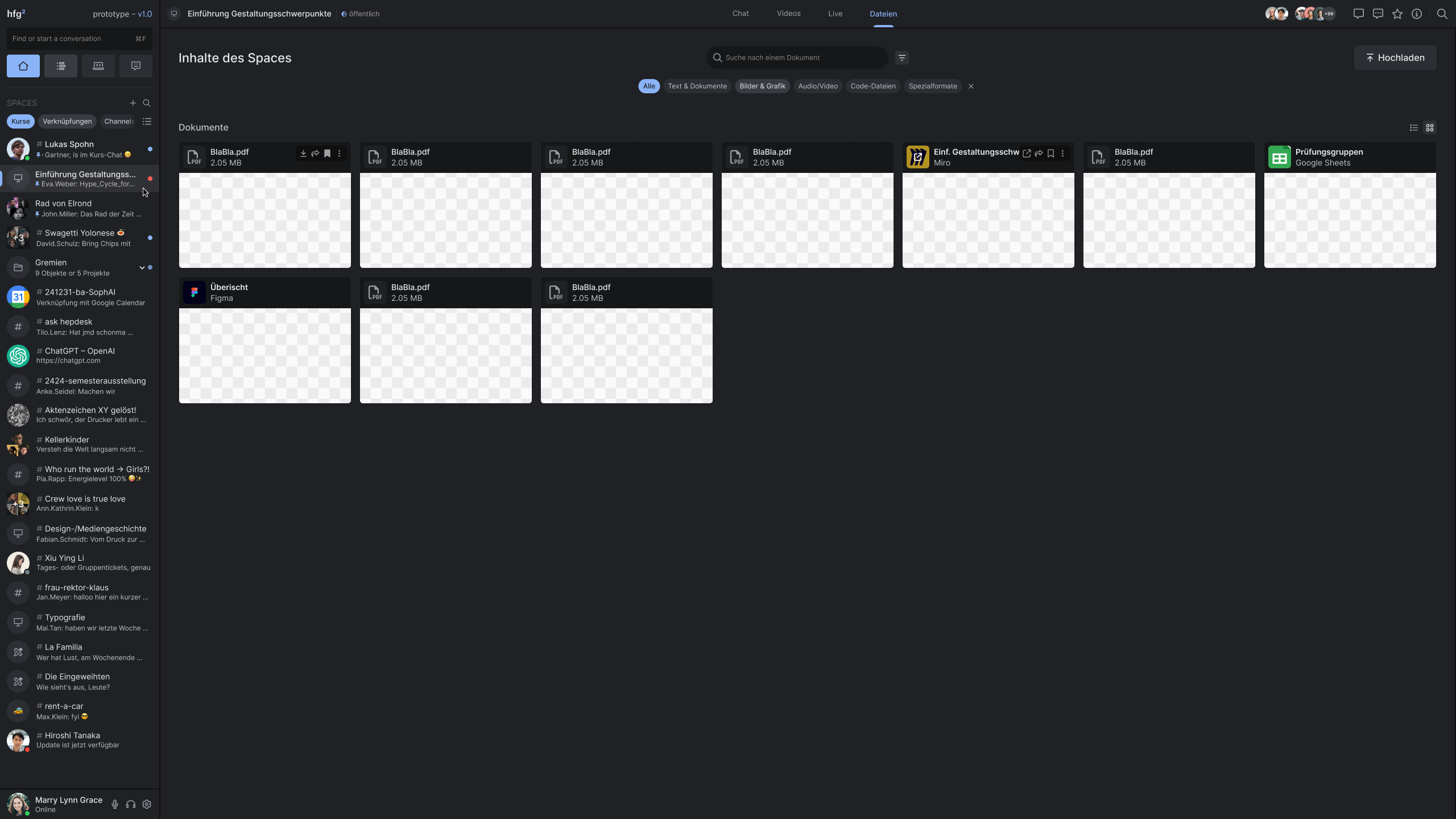Image resolution: width=1456 pixels, height=819 pixels.
Task: Click the star favorites icon in header
Action: pyautogui.click(x=1397, y=14)
